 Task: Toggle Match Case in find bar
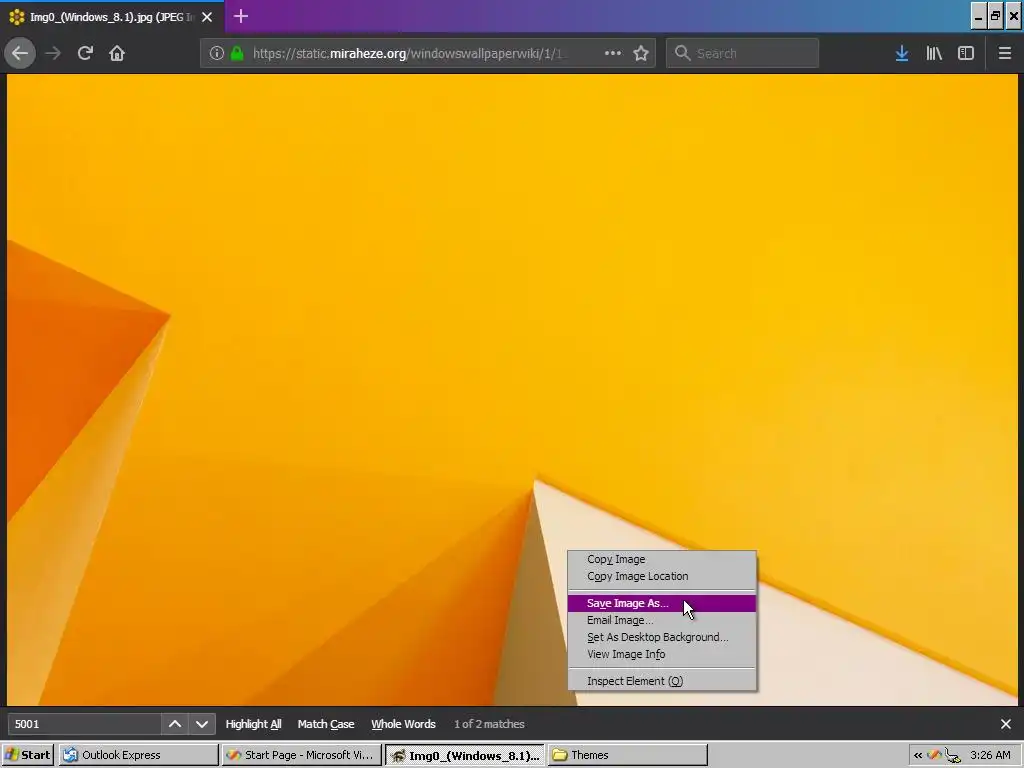[326, 724]
